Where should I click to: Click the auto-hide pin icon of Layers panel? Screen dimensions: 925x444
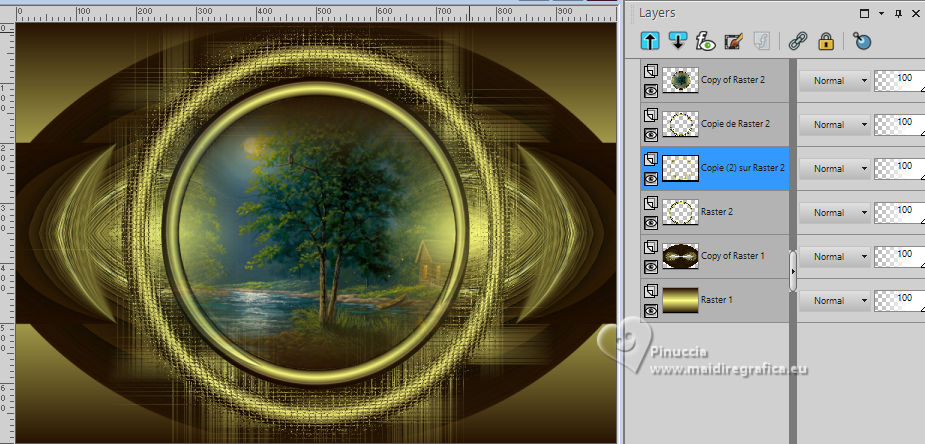898,13
